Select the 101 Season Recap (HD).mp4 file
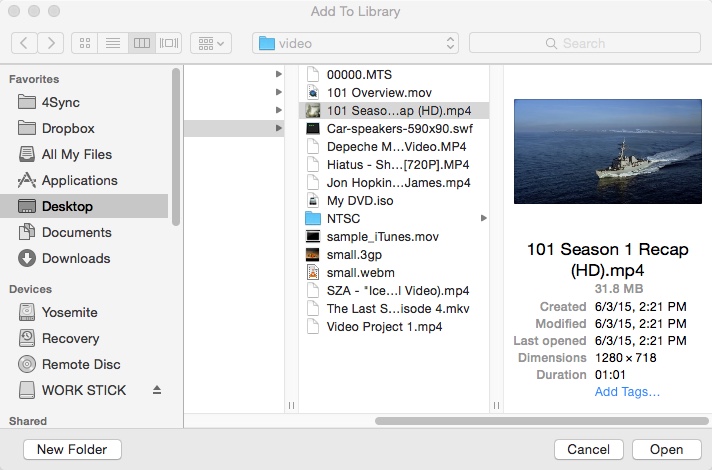 pyautogui.click(x=394, y=110)
